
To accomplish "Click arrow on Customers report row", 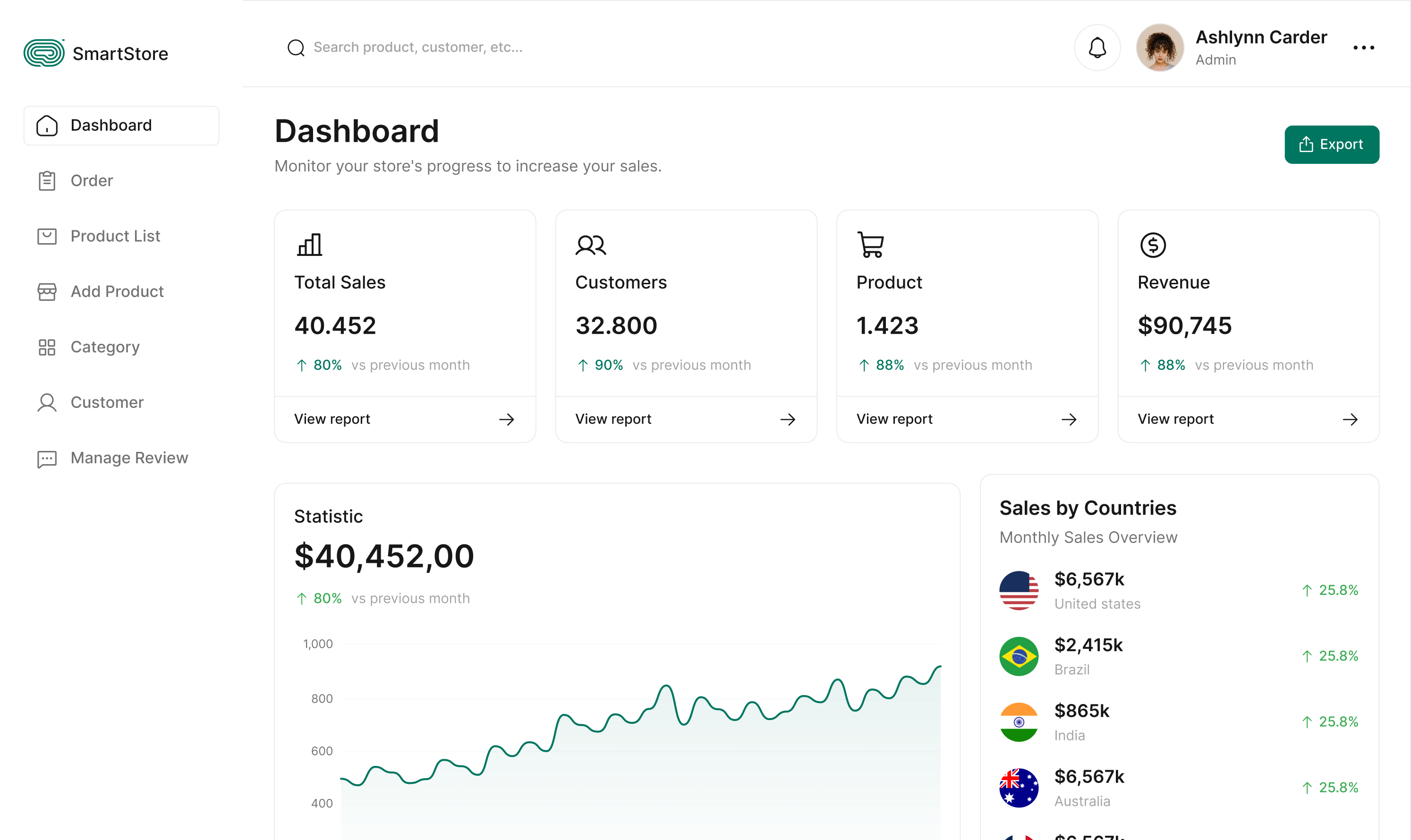I will 788,419.
